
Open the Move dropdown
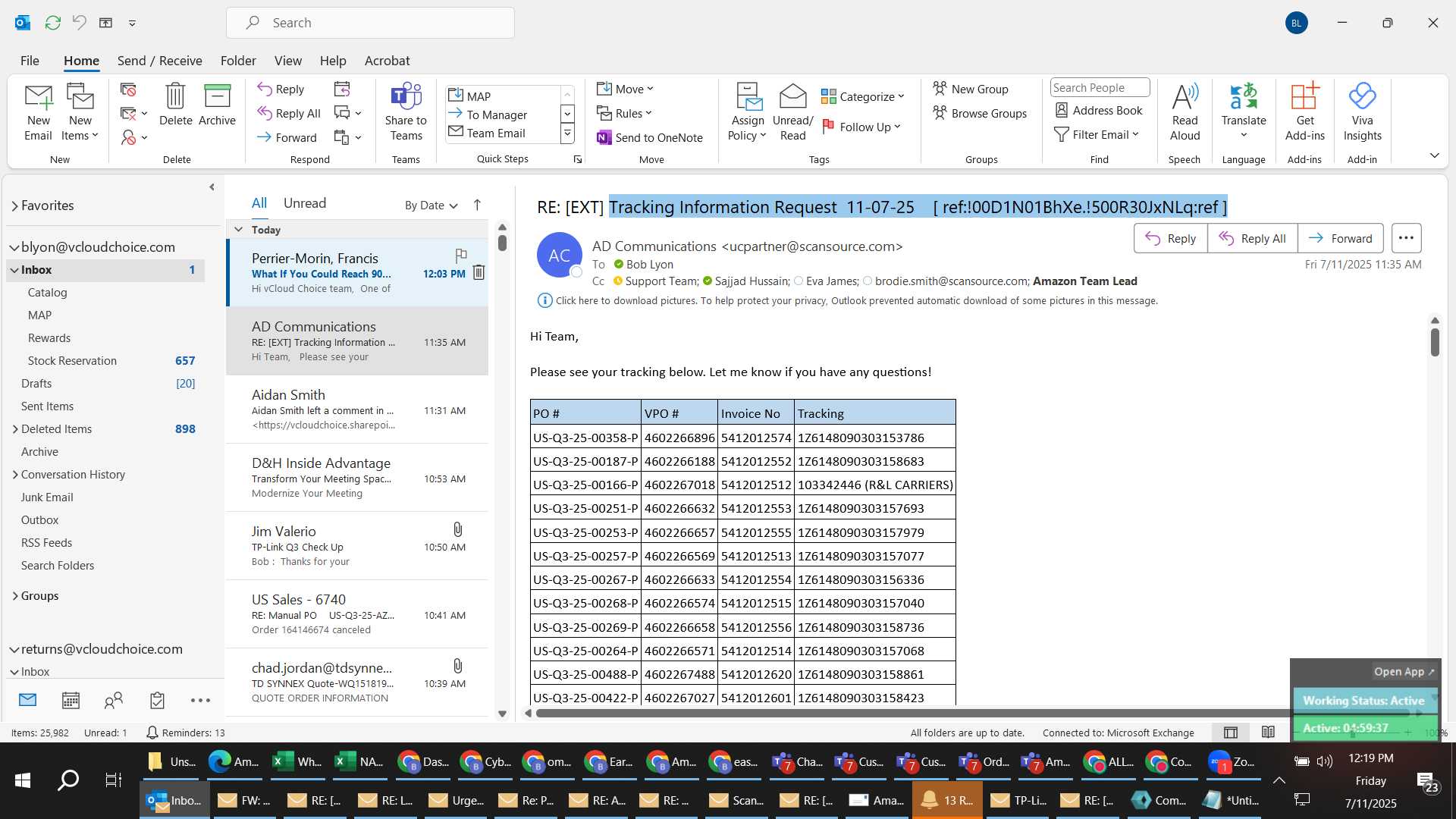point(625,89)
